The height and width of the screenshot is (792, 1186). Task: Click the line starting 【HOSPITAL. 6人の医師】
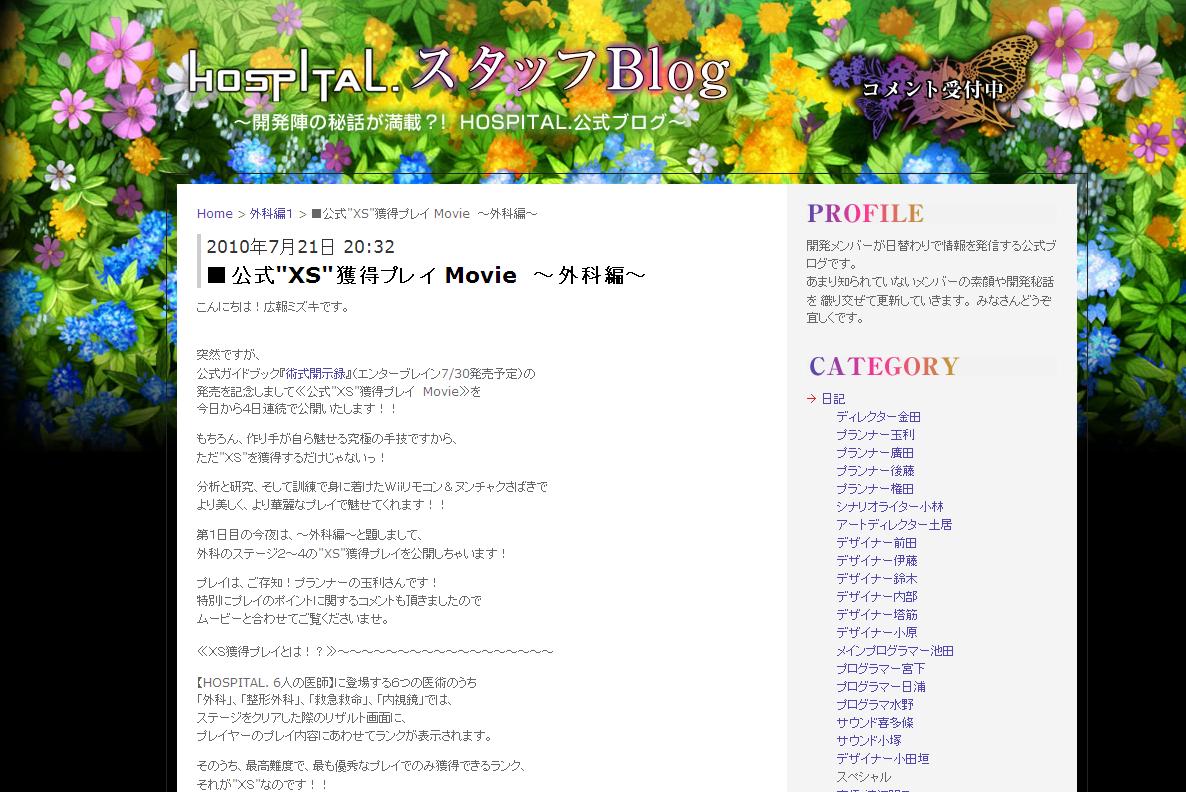click(x=337, y=682)
